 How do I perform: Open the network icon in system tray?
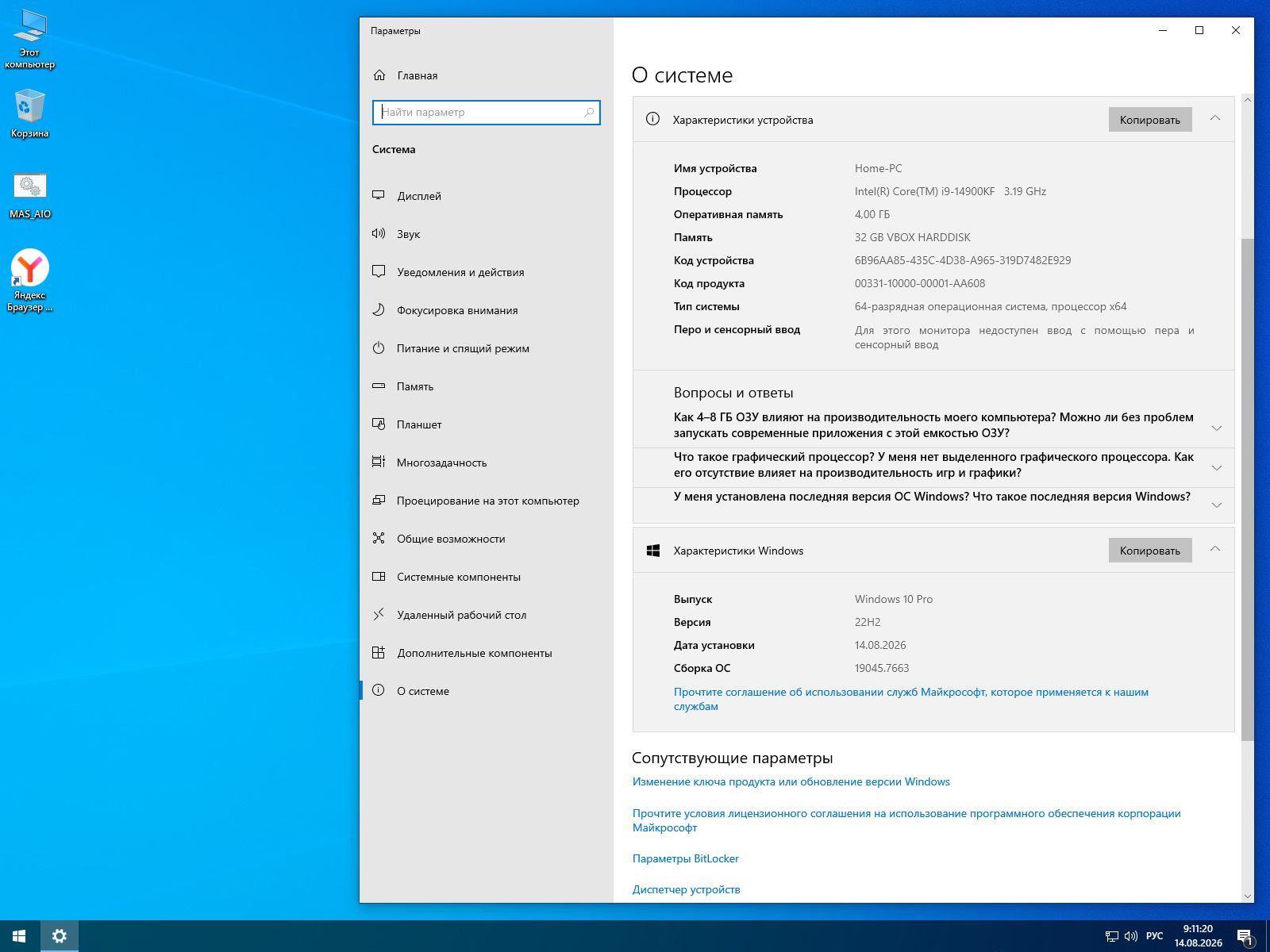1112,936
